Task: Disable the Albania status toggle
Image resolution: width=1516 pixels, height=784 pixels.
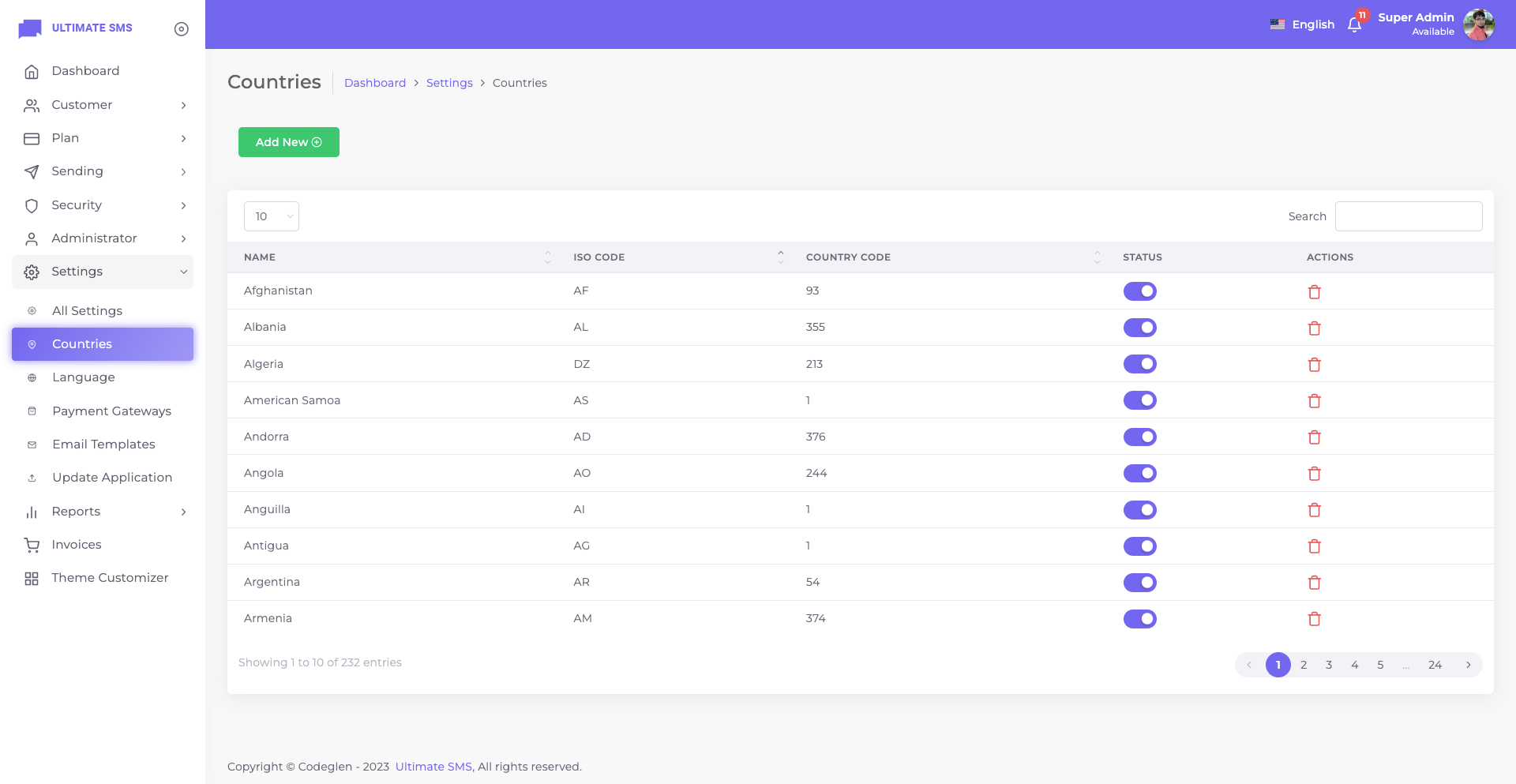Action: pos(1139,328)
